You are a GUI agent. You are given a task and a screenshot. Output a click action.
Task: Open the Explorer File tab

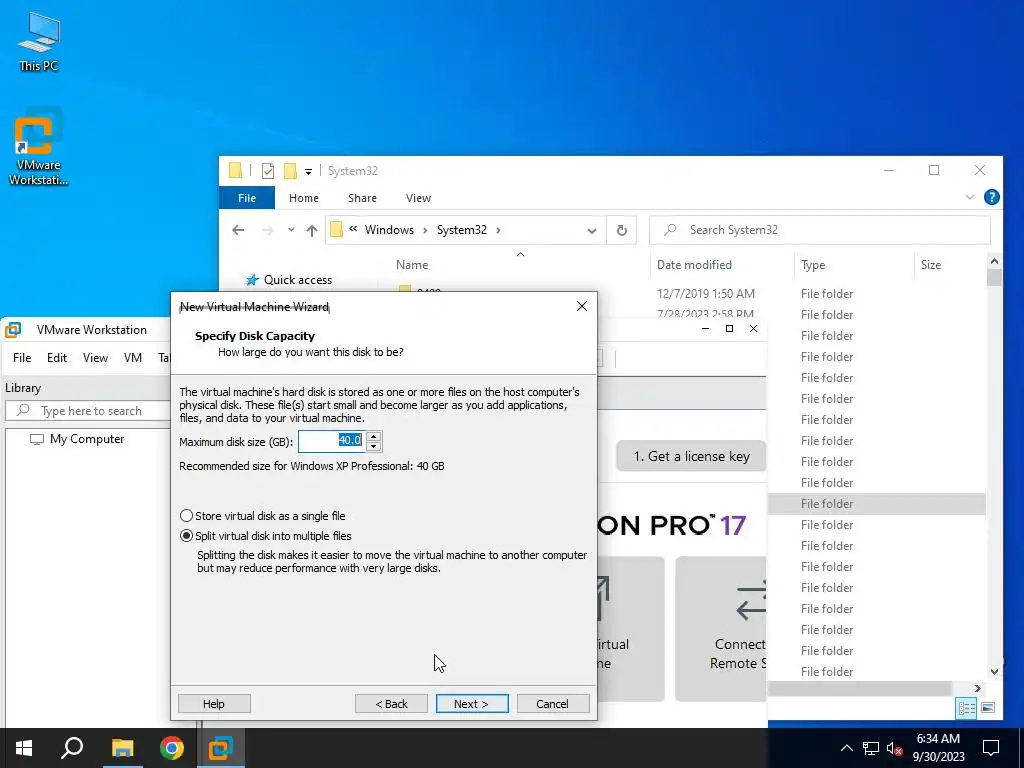[x=247, y=198]
